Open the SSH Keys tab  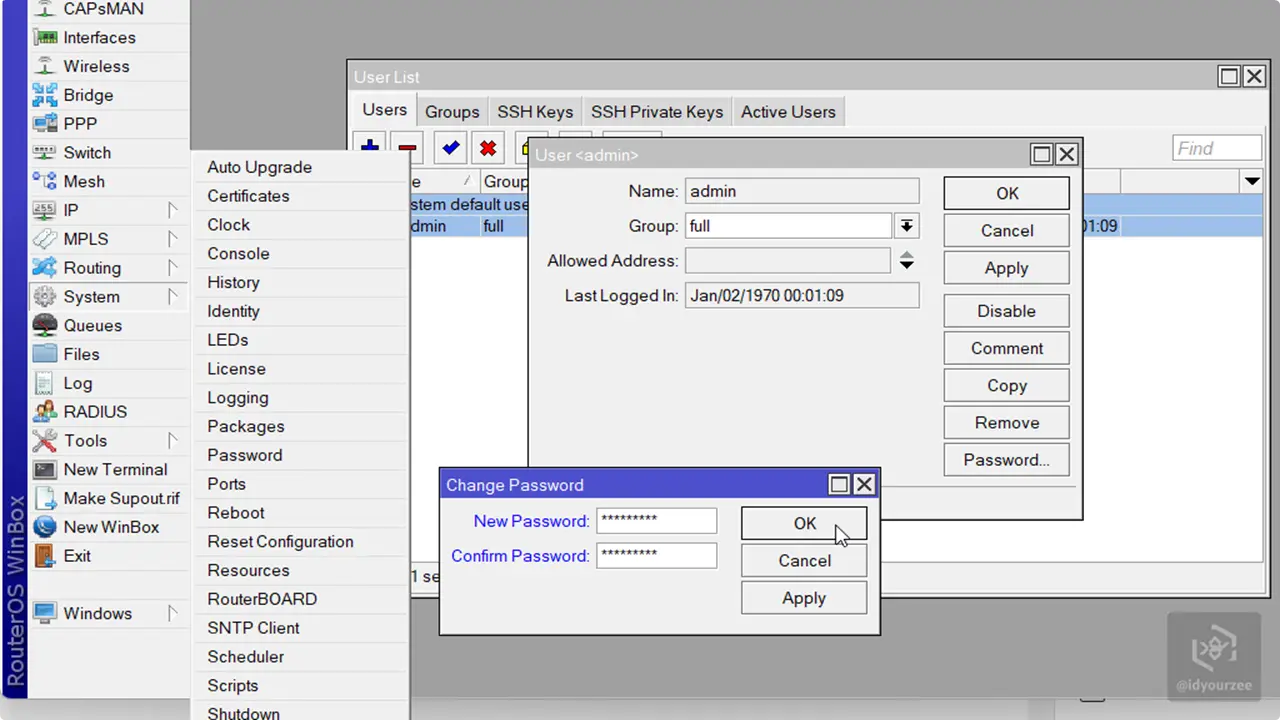click(x=535, y=112)
